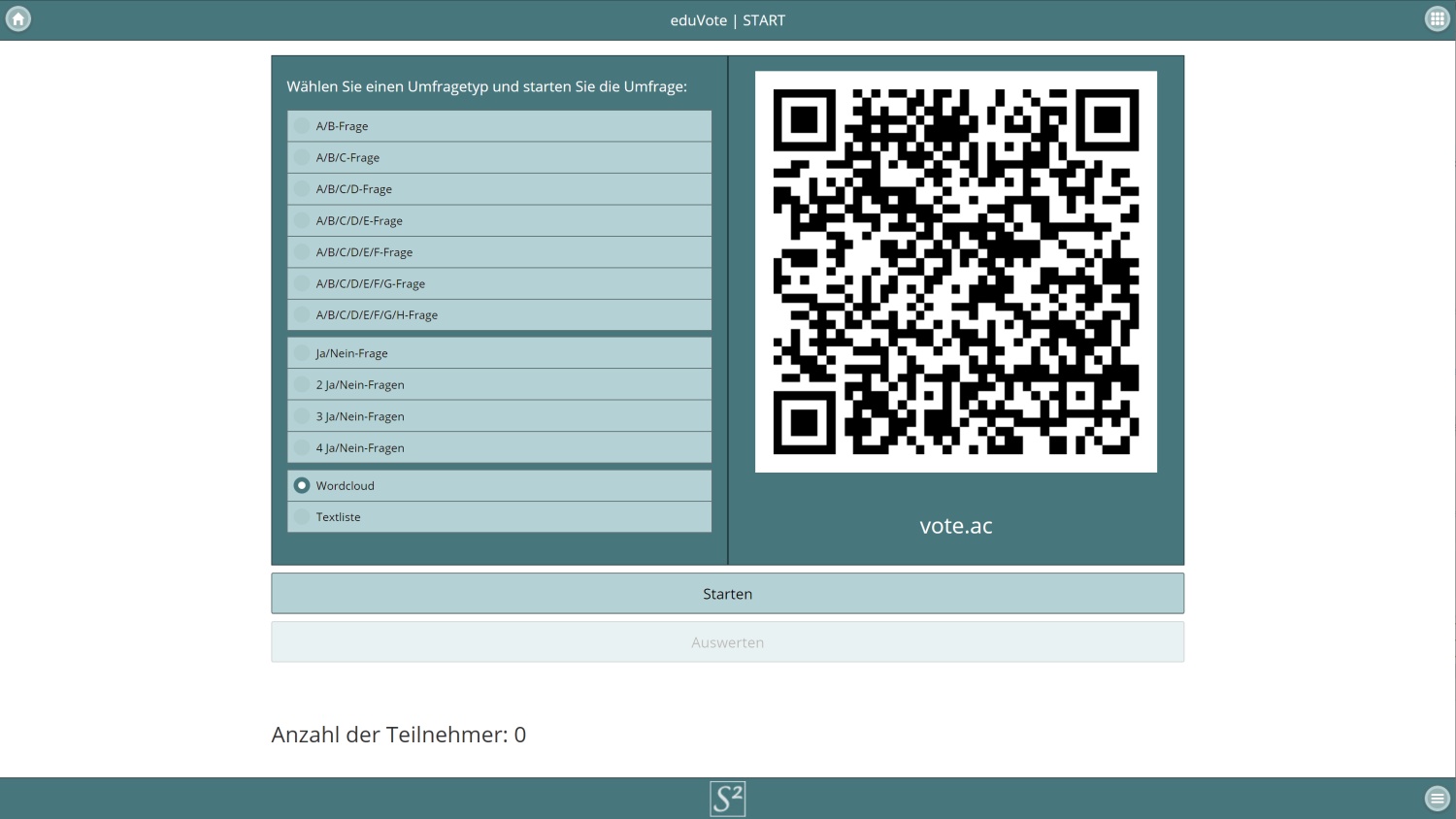Click the vote.ac address text
Viewport: 1456px width, 819px height.
point(956,526)
